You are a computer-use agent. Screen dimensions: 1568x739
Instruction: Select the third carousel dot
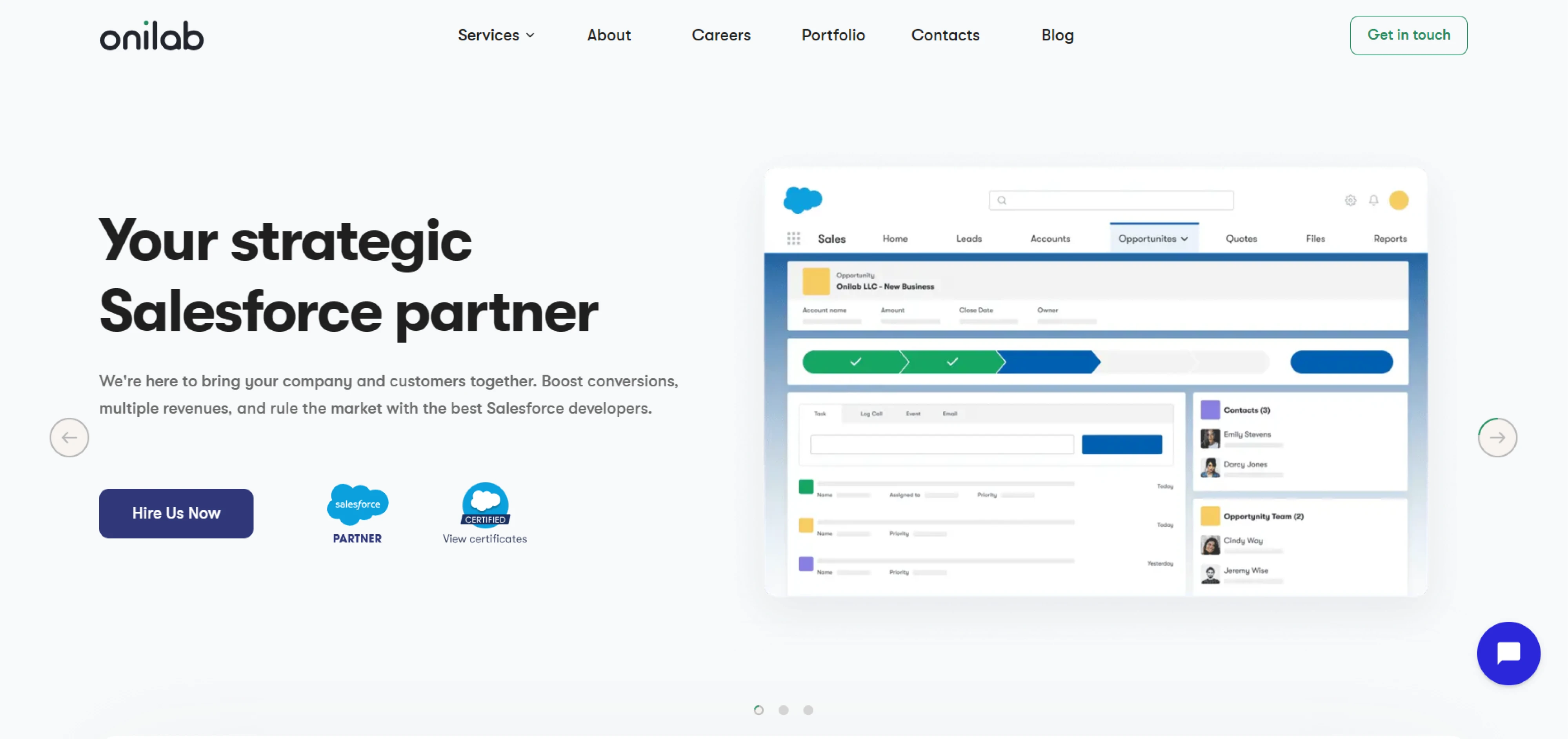(x=808, y=710)
